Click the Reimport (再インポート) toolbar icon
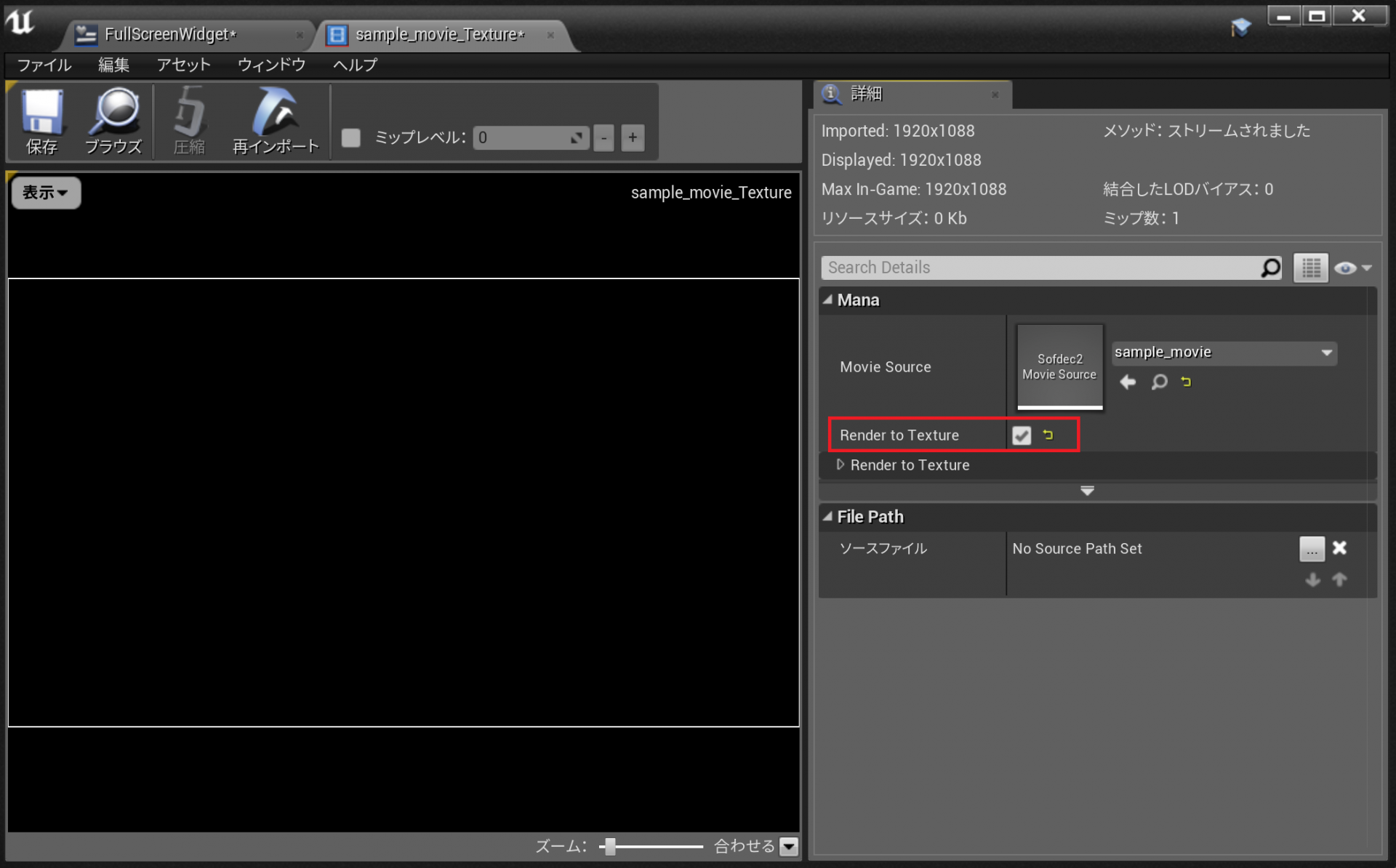The width and height of the screenshot is (1396, 868). (x=276, y=121)
